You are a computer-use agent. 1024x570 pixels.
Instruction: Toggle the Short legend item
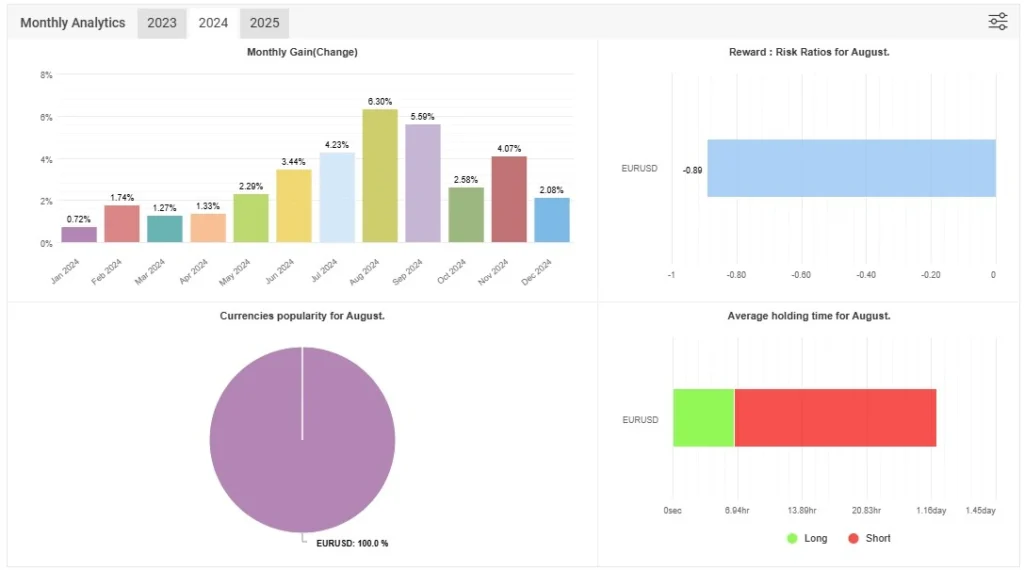tap(877, 538)
